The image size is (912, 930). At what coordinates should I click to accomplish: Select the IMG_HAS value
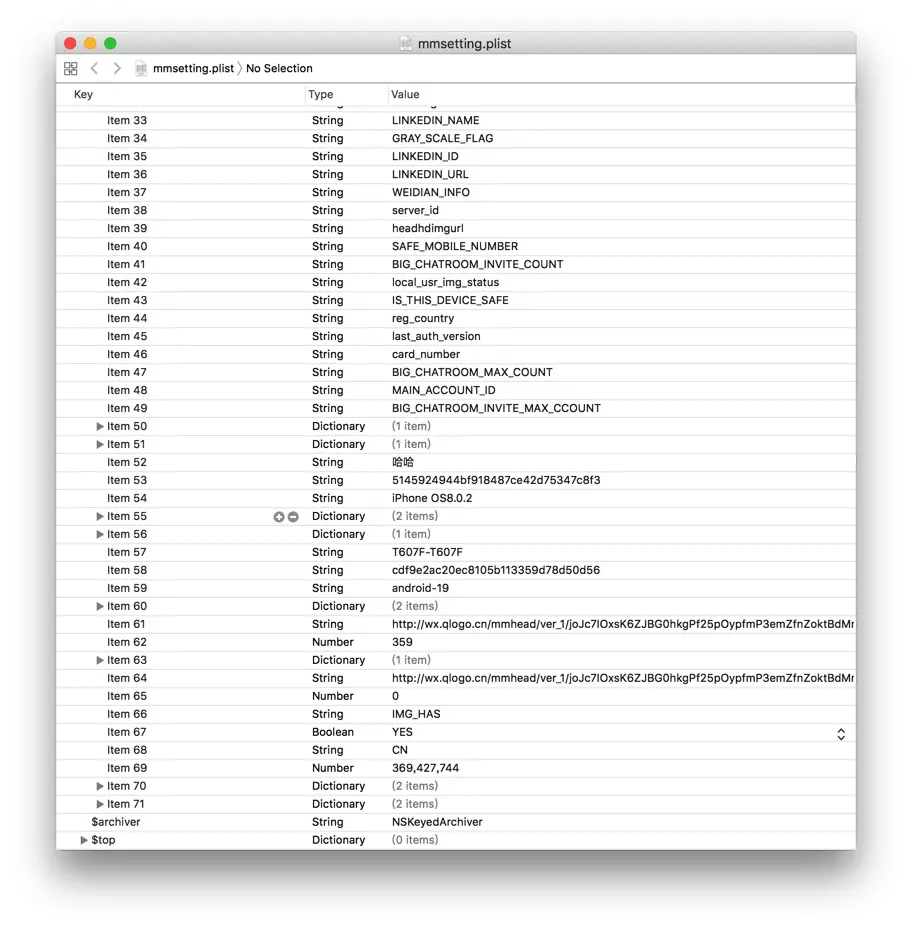coord(416,714)
